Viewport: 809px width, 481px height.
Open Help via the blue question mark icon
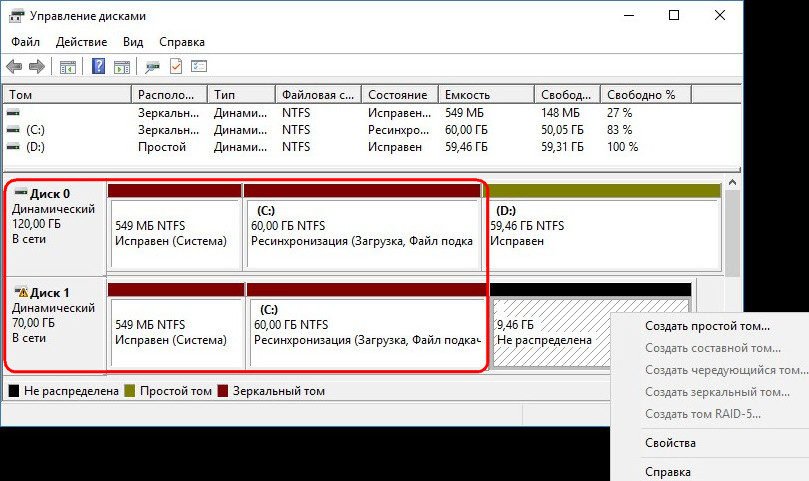coord(99,67)
